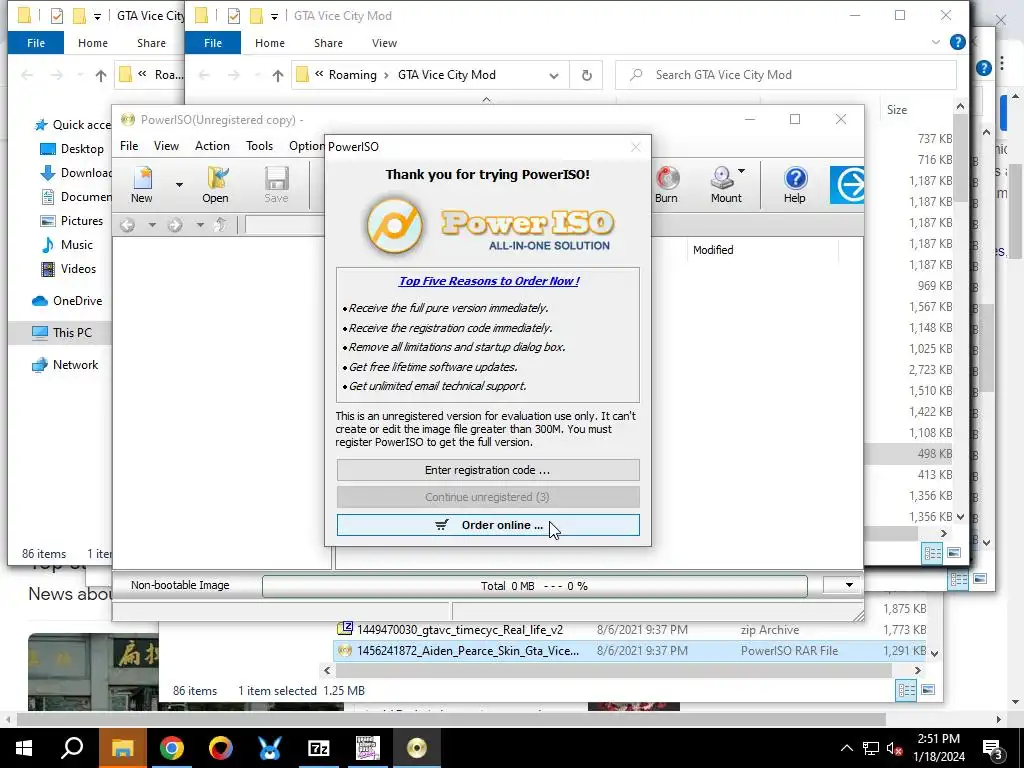Click the back navigation arrow in PowerISO
Screen dimensions: 1024x768
click(128, 225)
